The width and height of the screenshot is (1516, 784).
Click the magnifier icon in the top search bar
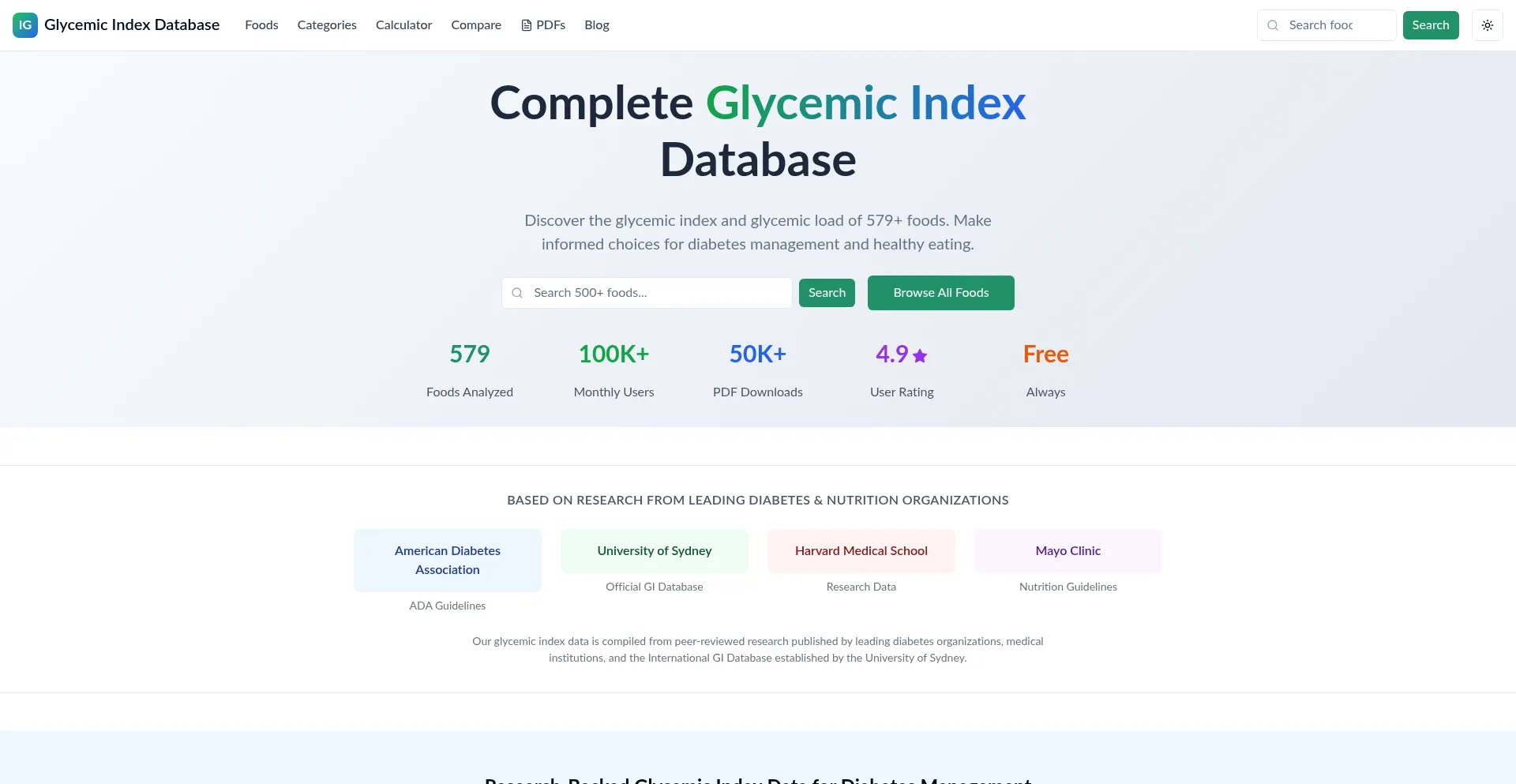click(x=1272, y=25)
